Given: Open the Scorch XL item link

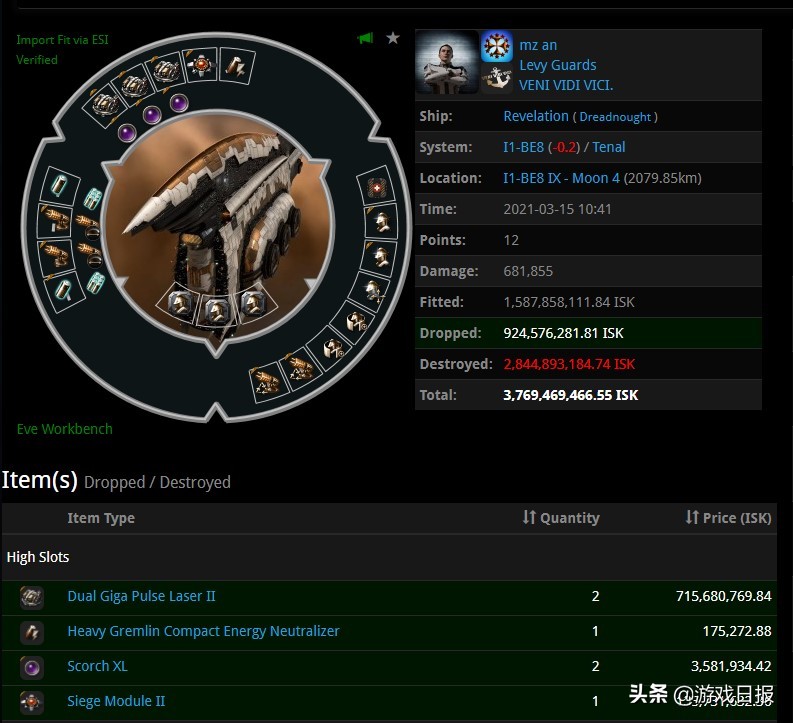Looking at the screenshot, I should [98, 666].
